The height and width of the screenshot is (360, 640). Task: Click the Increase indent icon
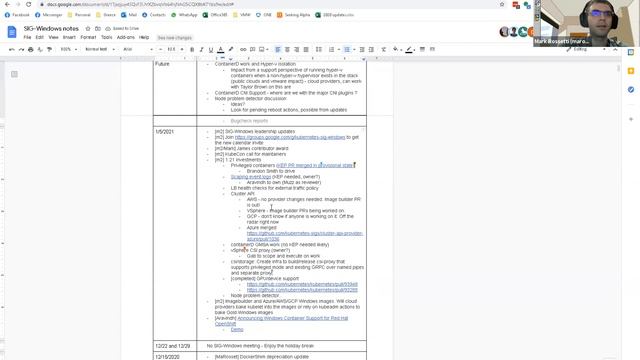[371, 49]
